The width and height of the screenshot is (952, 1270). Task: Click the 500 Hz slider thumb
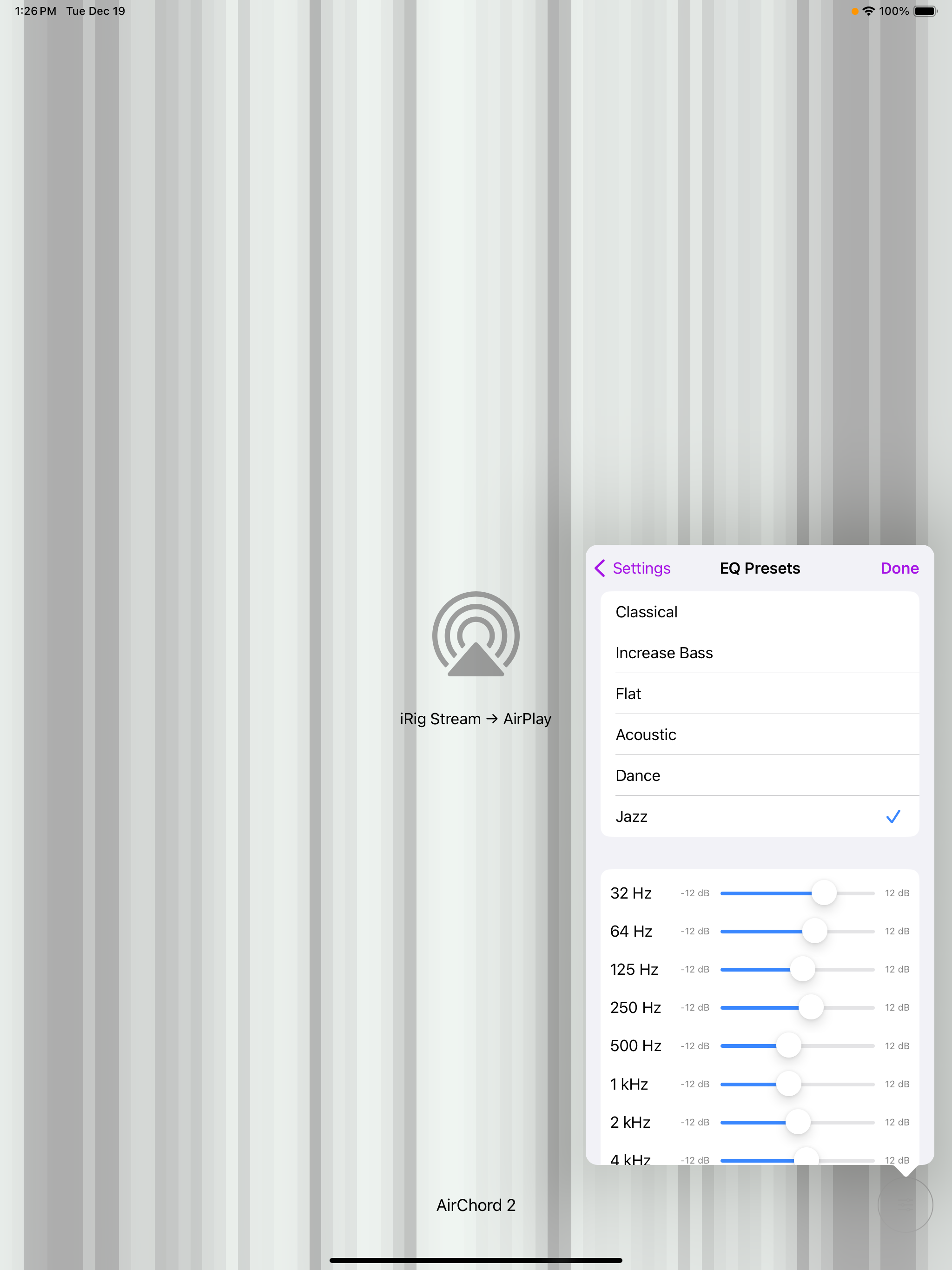click(x=788, y=1045)
